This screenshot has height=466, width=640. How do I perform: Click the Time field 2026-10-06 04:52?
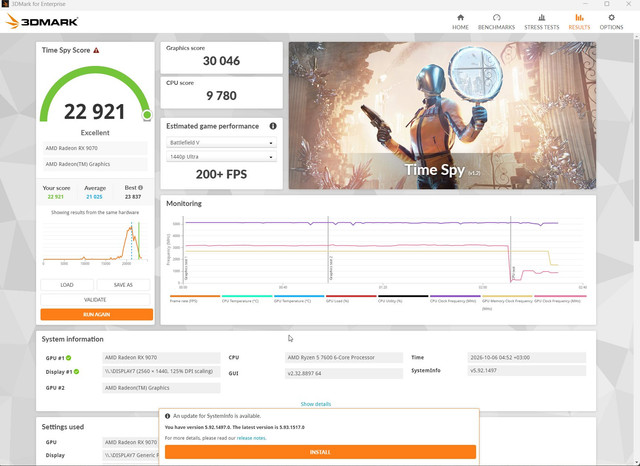(527, 357)
